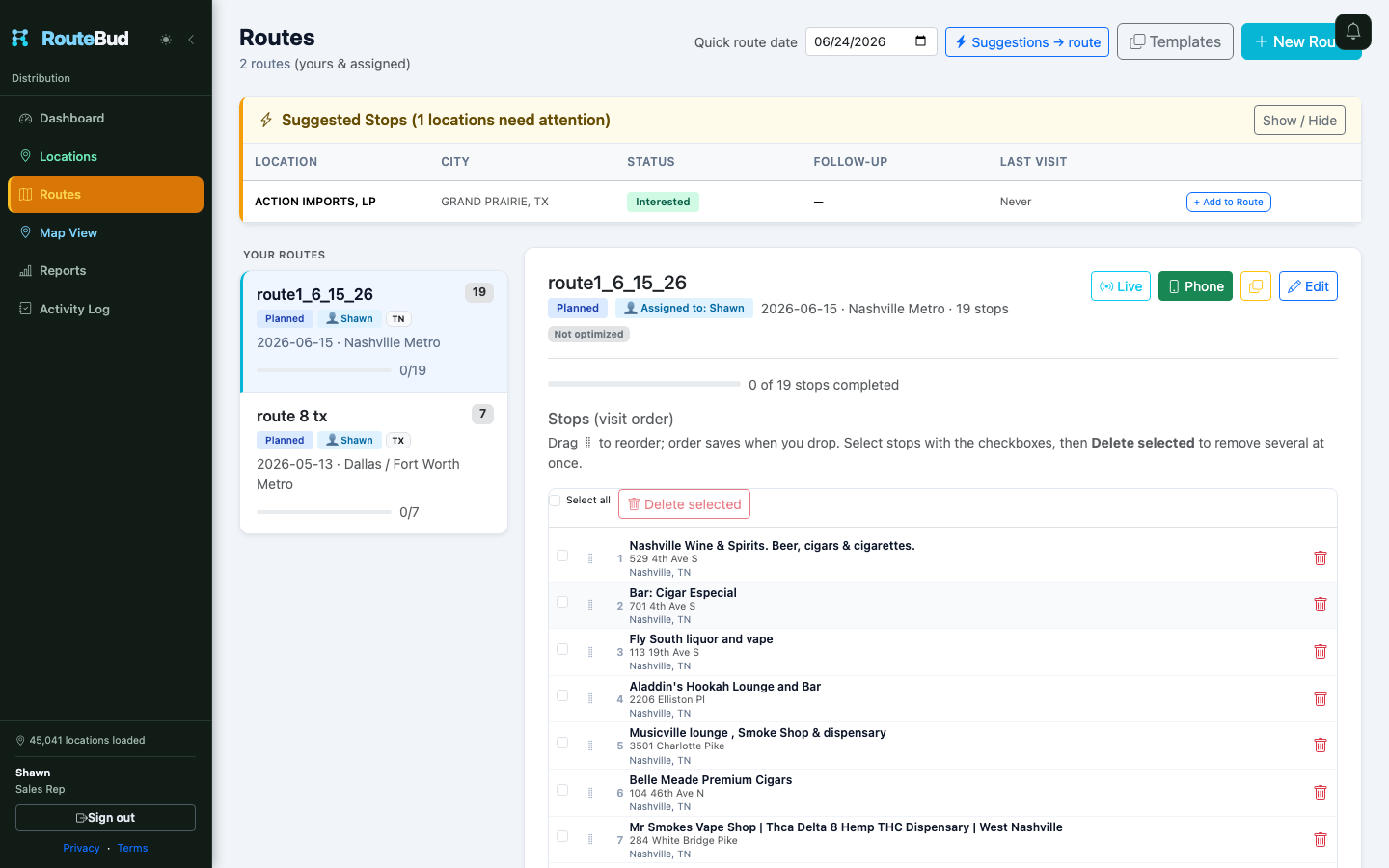The height and width of the screenshot is (868, 1389).
Task: Click the ACTION IMPORTS, LP location name
Action: (315, 202)
